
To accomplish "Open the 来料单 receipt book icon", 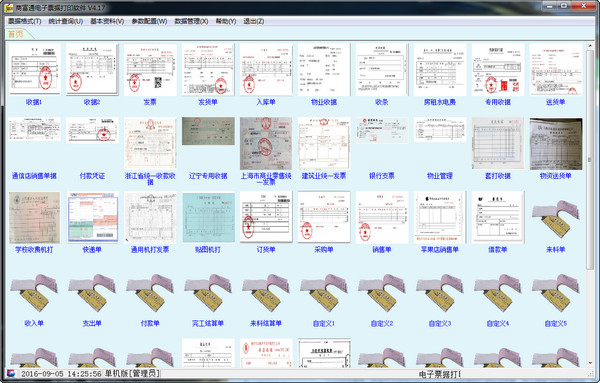I will 556,218.
